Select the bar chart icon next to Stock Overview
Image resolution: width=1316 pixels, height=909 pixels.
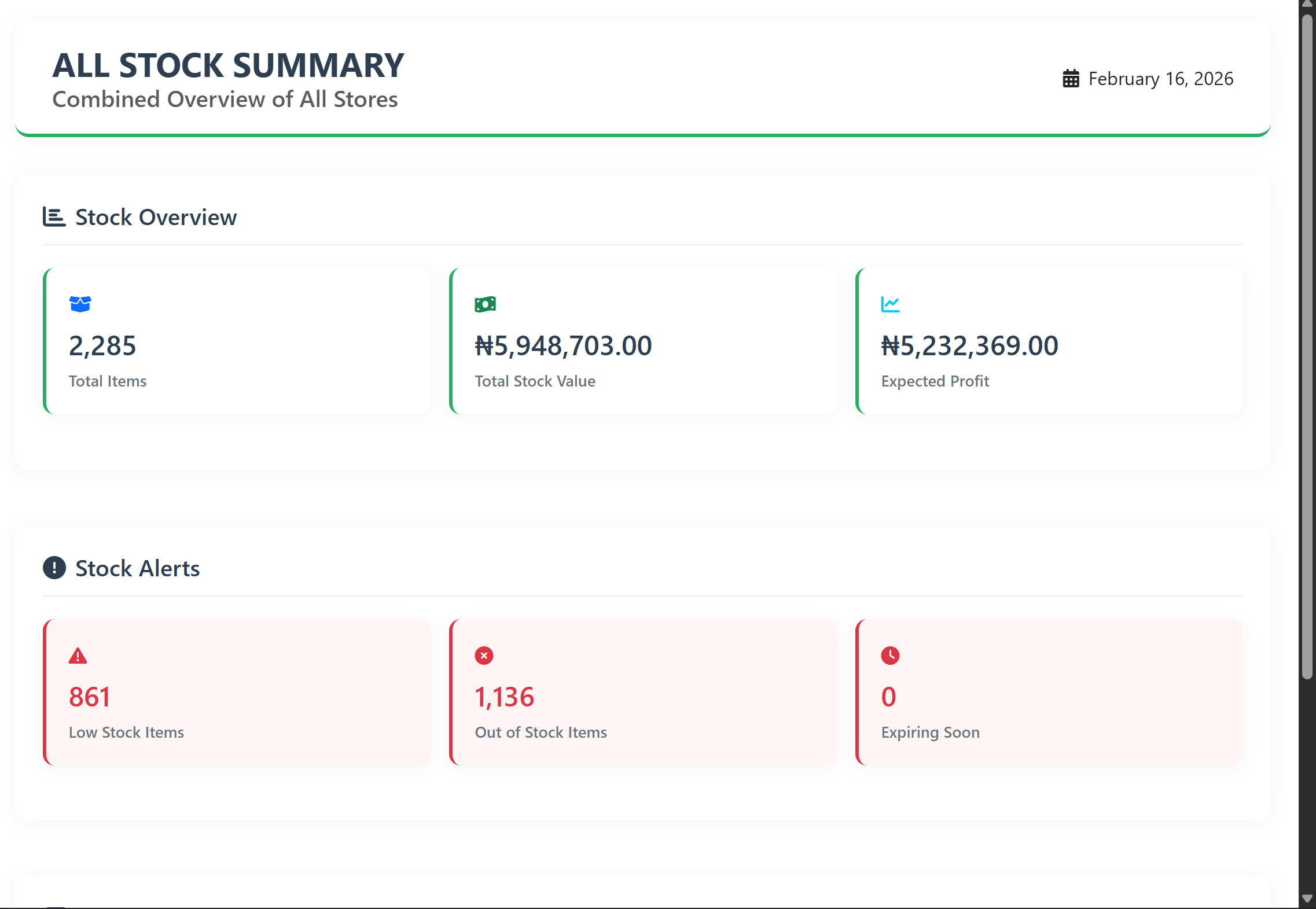[x=54, y=217]
